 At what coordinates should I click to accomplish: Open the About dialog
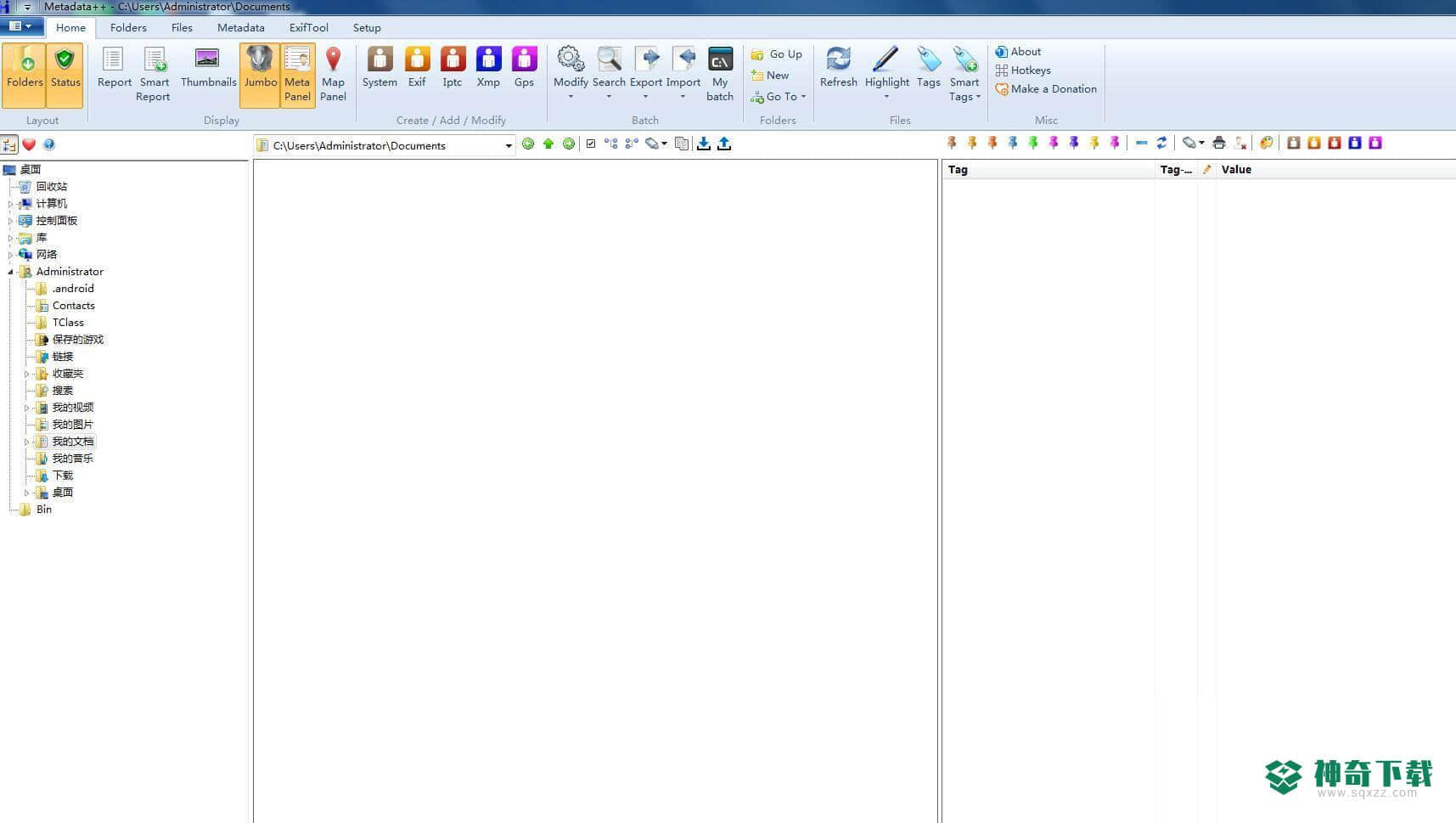tap(1018, 52)
